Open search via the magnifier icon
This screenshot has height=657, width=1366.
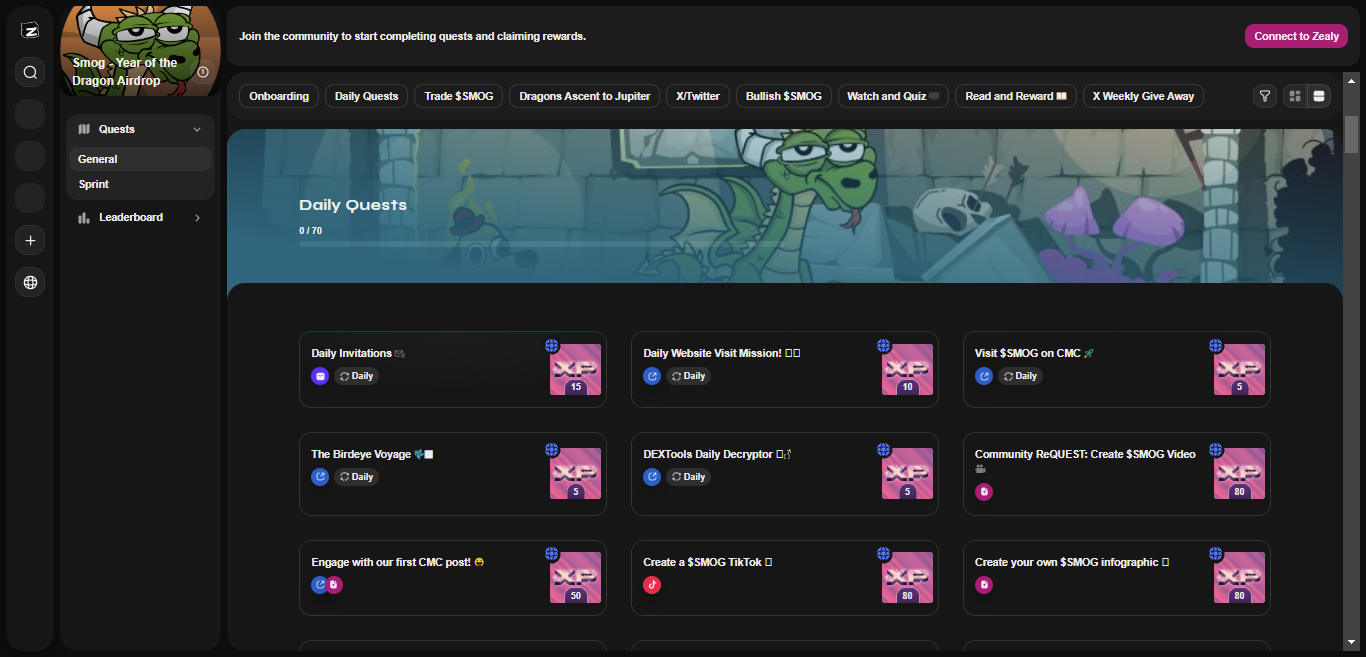coord(30,72)
